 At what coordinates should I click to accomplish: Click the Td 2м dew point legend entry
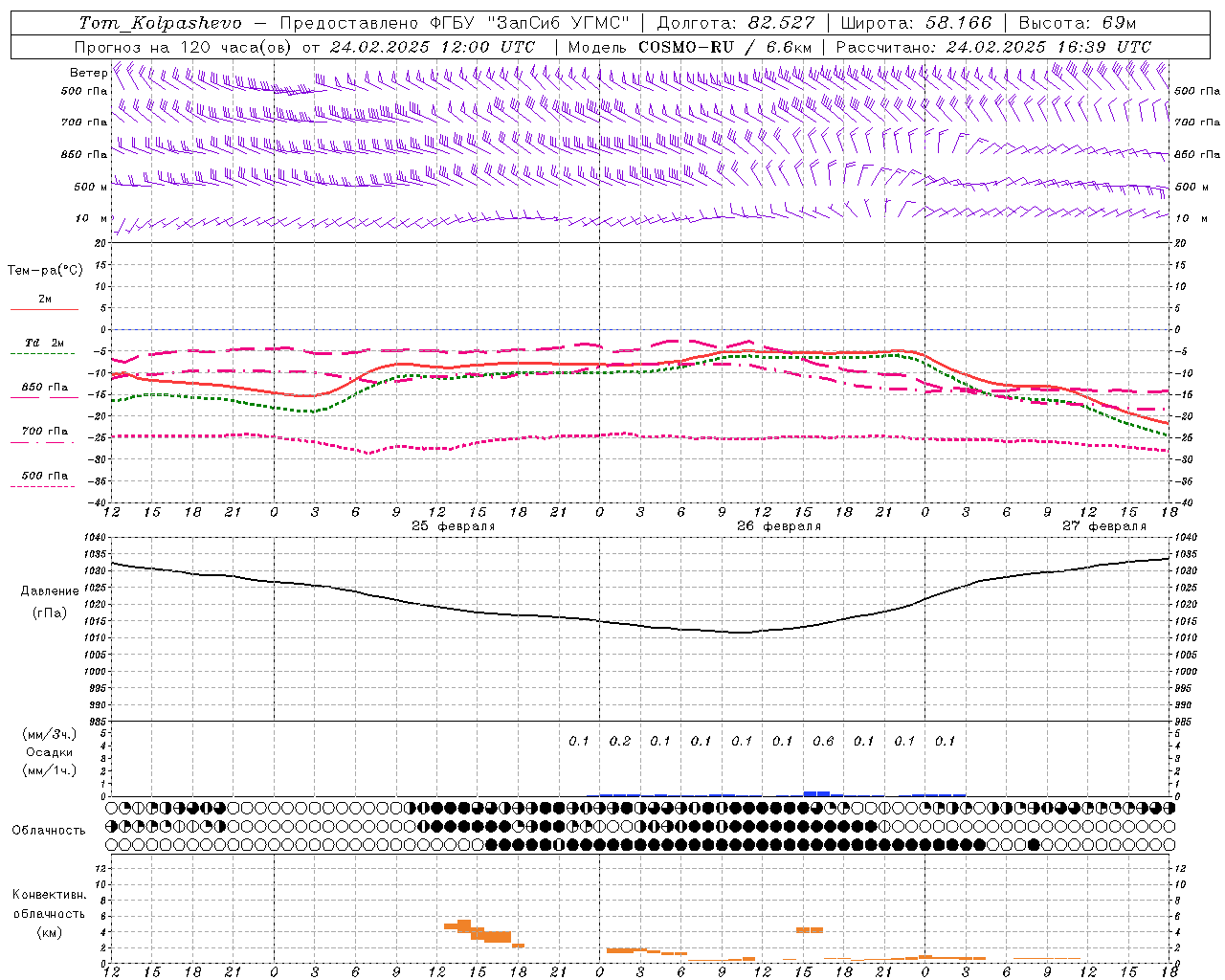(x=44, y=343)
